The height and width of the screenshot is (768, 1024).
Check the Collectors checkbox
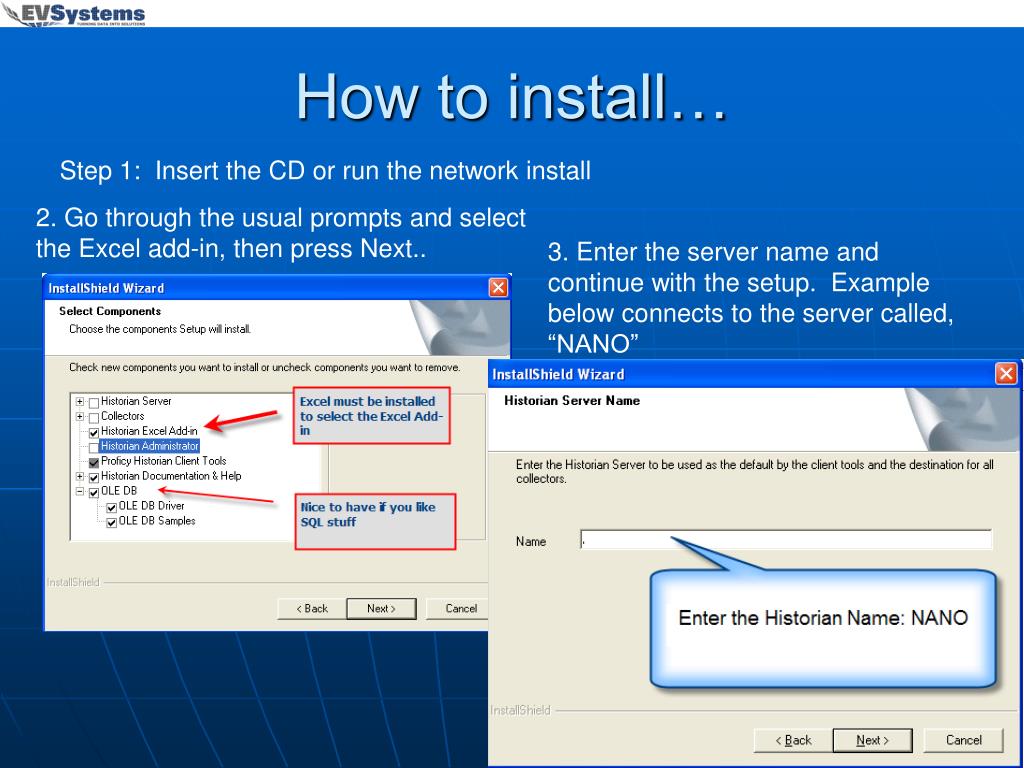click(94, 417)
